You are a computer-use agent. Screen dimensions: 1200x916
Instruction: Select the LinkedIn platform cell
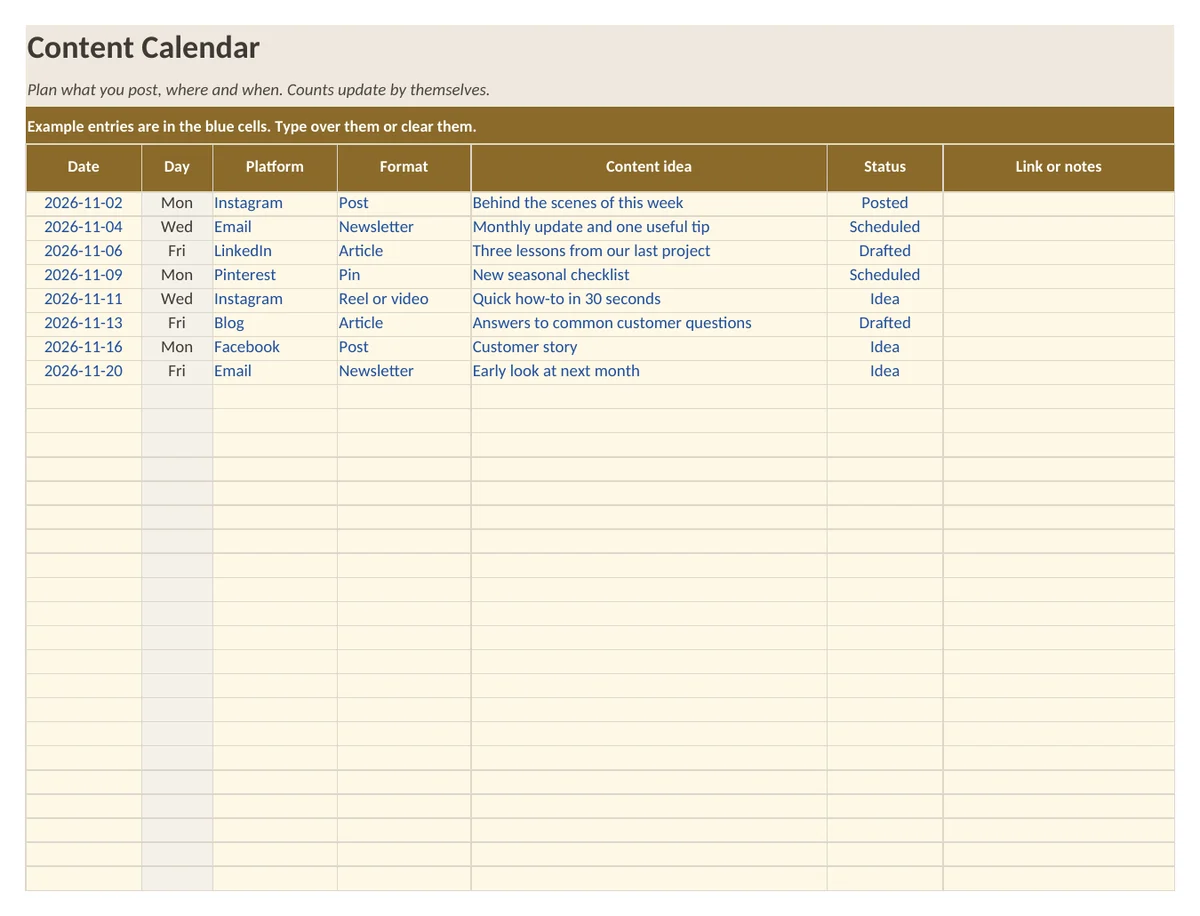275,251
